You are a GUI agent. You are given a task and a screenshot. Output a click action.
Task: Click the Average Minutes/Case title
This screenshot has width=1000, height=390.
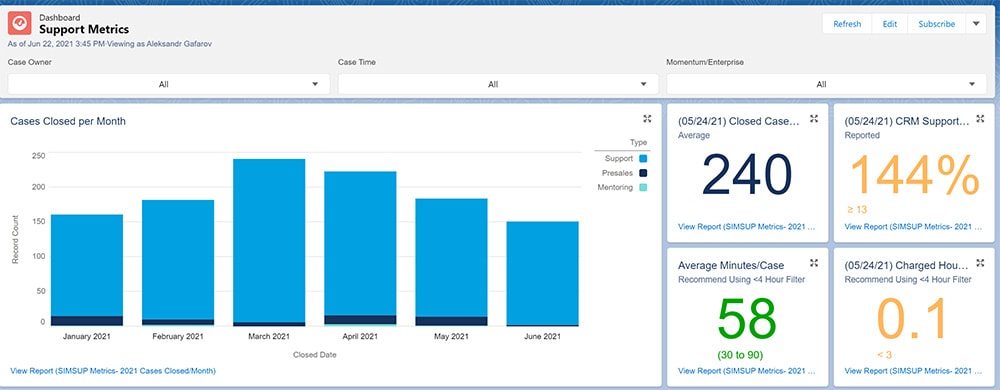tap(731, 265)
